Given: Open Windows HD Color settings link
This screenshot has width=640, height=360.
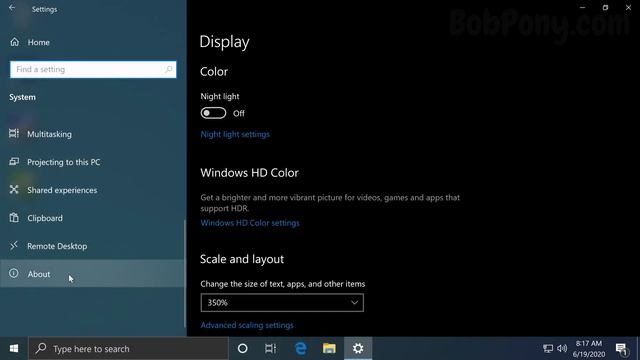Looking at the screenshot, I should [250, 223].
